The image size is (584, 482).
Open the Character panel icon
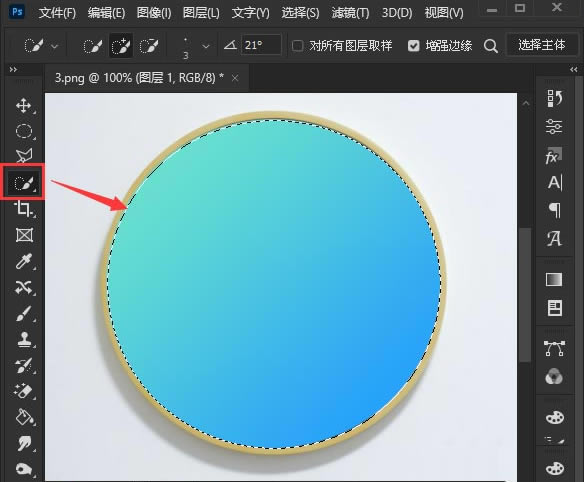(x=555, y=183)
